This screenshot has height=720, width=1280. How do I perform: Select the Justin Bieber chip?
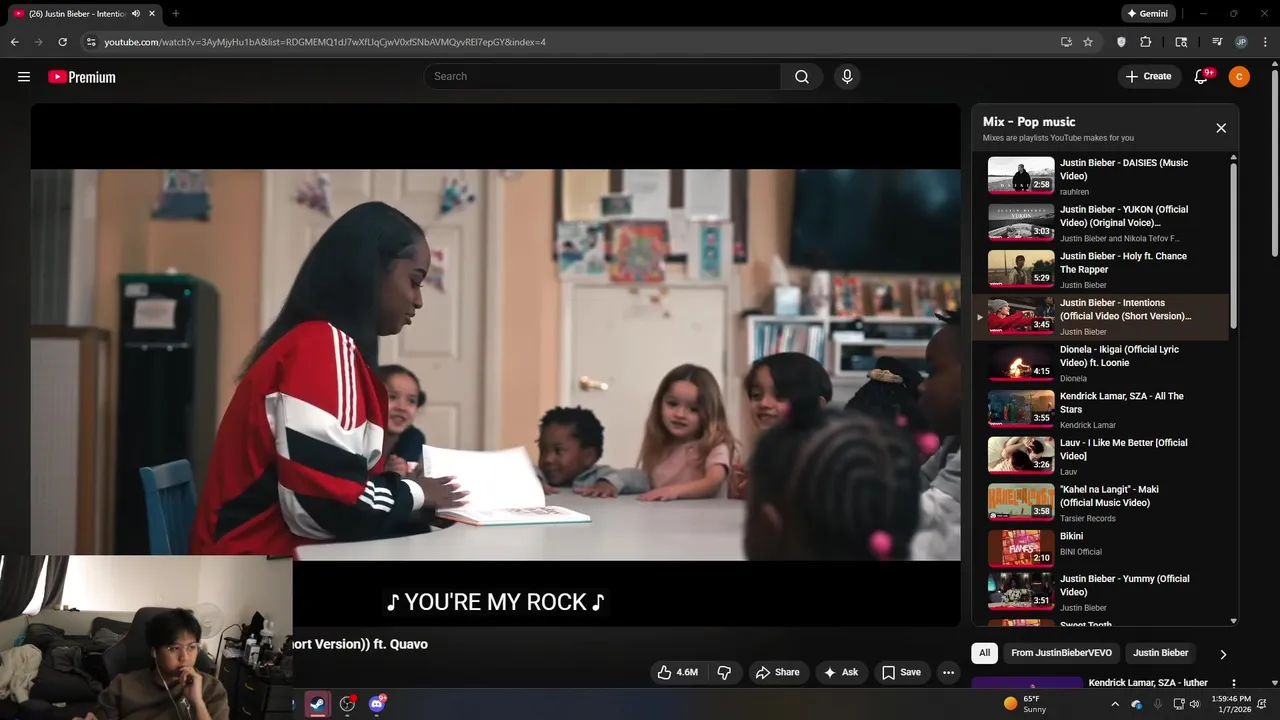pos(1160,653)
